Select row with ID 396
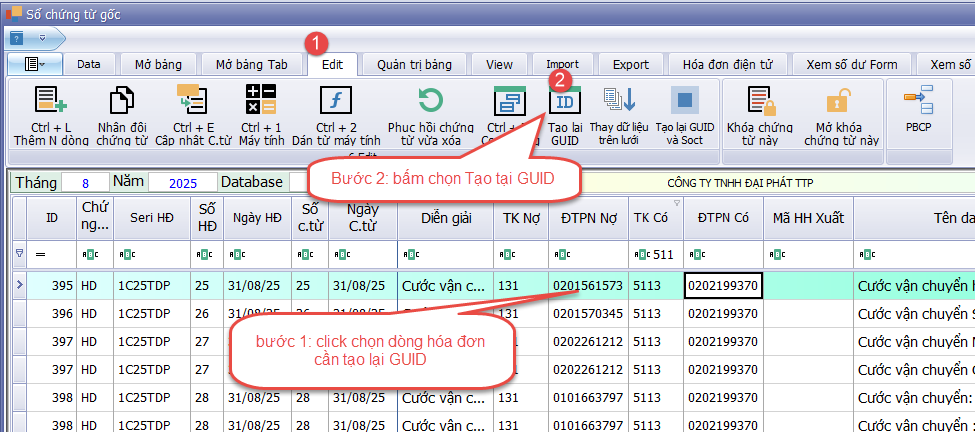 [x=62, y=314]
